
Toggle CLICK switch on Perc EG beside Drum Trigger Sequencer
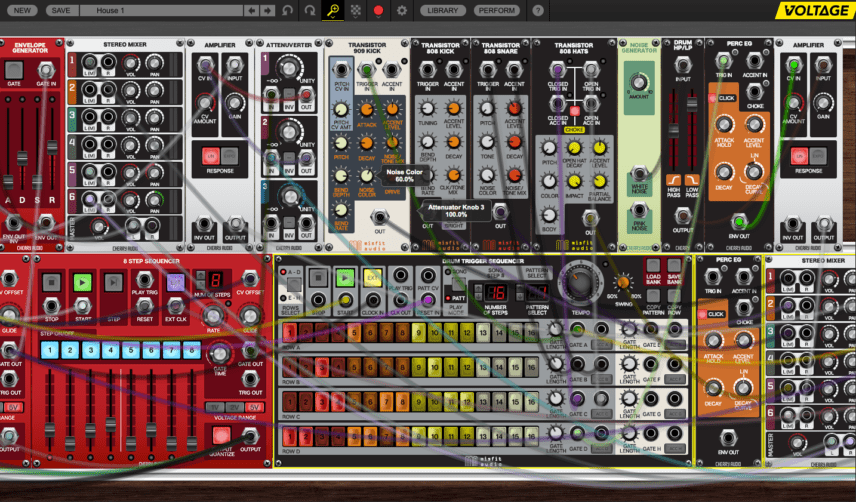pyautogui.click(x=702, y=314)
